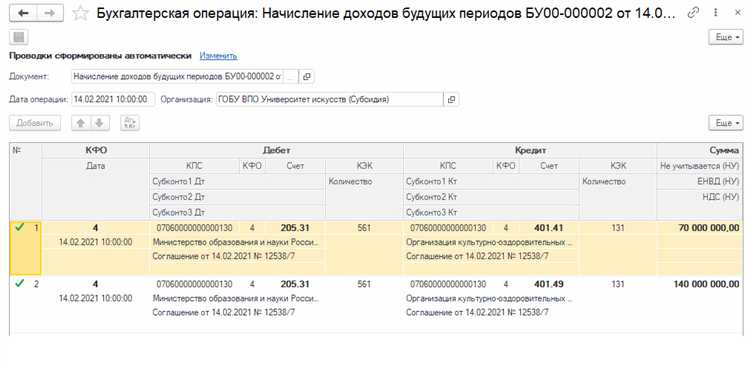Move entry up with the up arrow
The height and width of the screenshot is (370, 750).
81,123
